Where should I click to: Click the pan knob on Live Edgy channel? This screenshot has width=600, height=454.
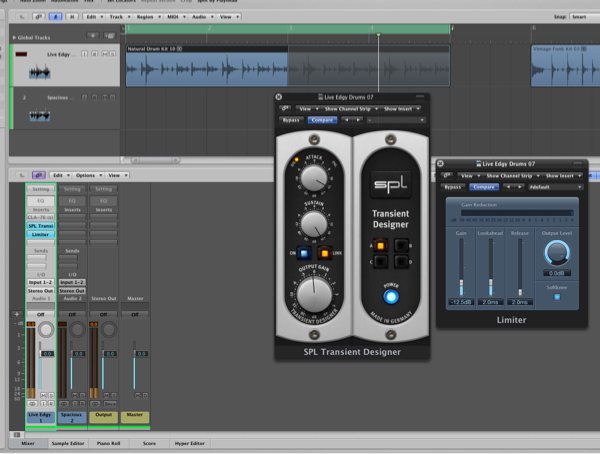pos(46,330)
